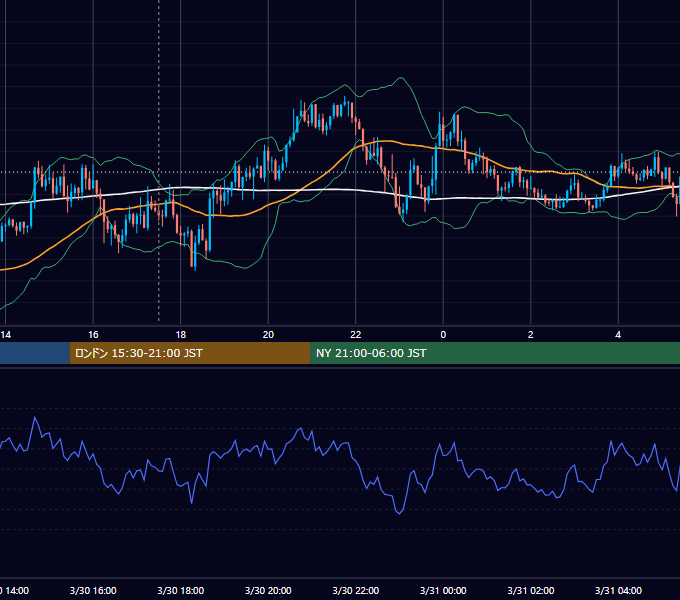
Task: Click the 2 hour axis label
Action: click(530, 335)
